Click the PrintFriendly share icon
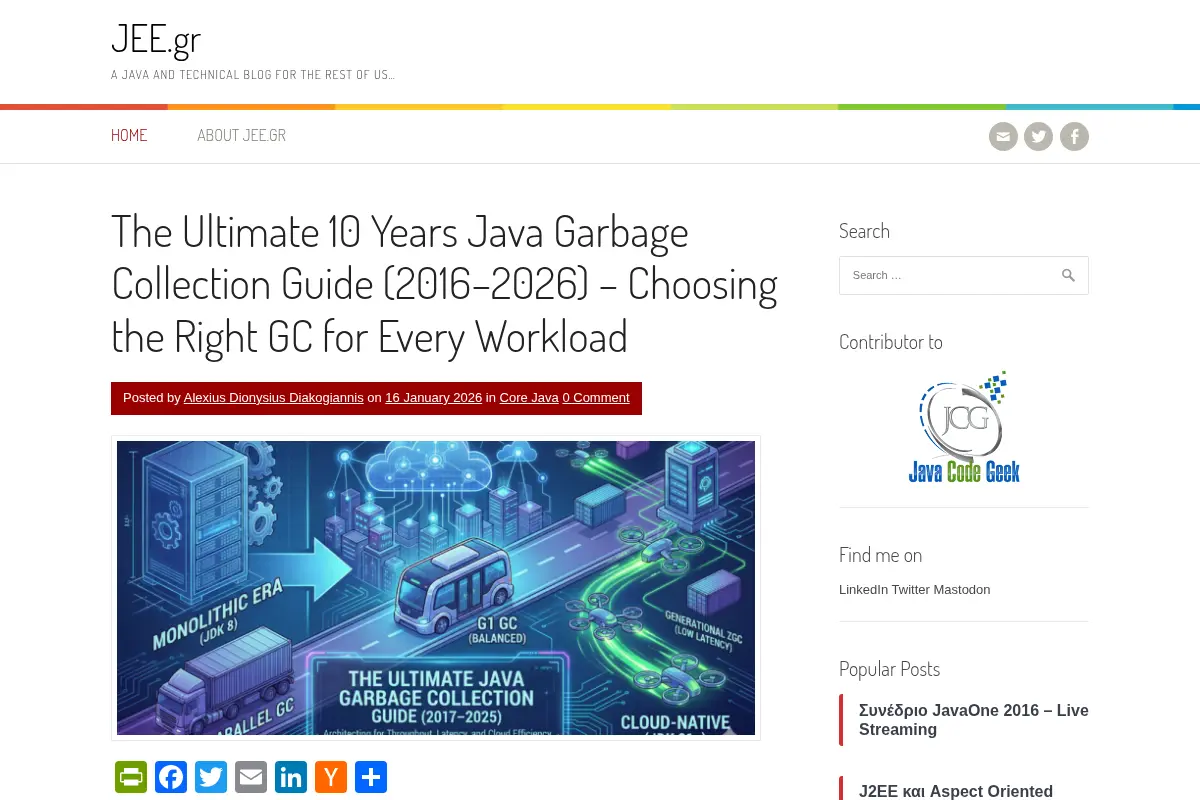The height and width of the screenshot is (800, 1200). 131,777
